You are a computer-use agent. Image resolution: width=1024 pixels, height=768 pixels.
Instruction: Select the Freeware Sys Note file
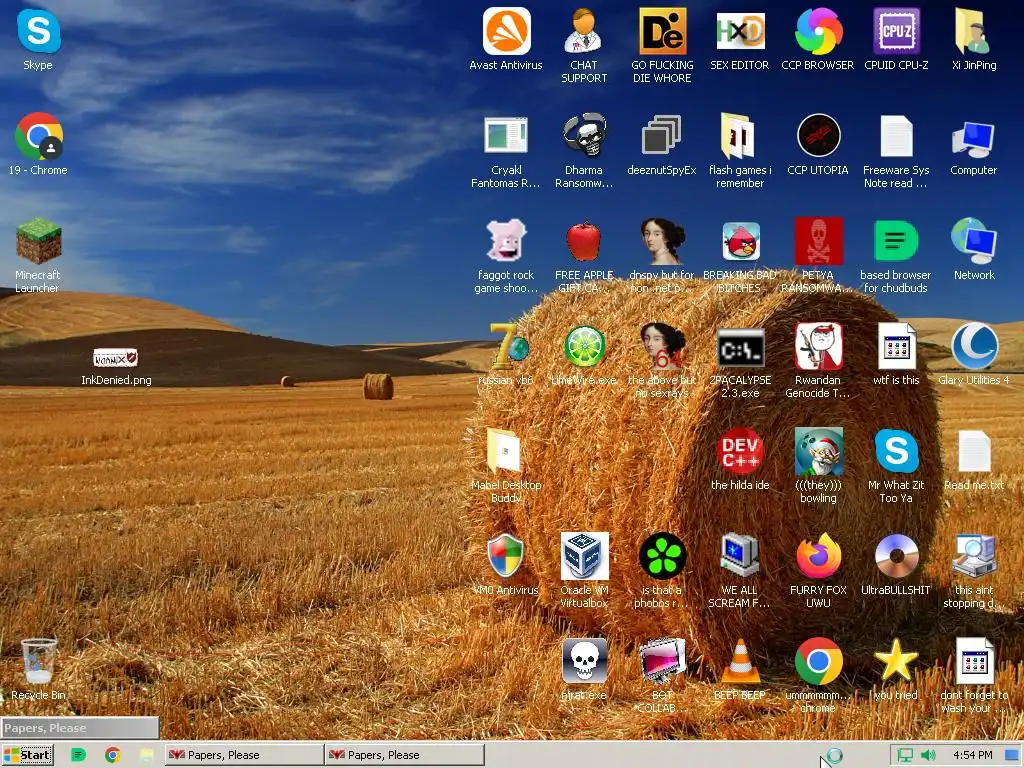coord(896,136)
